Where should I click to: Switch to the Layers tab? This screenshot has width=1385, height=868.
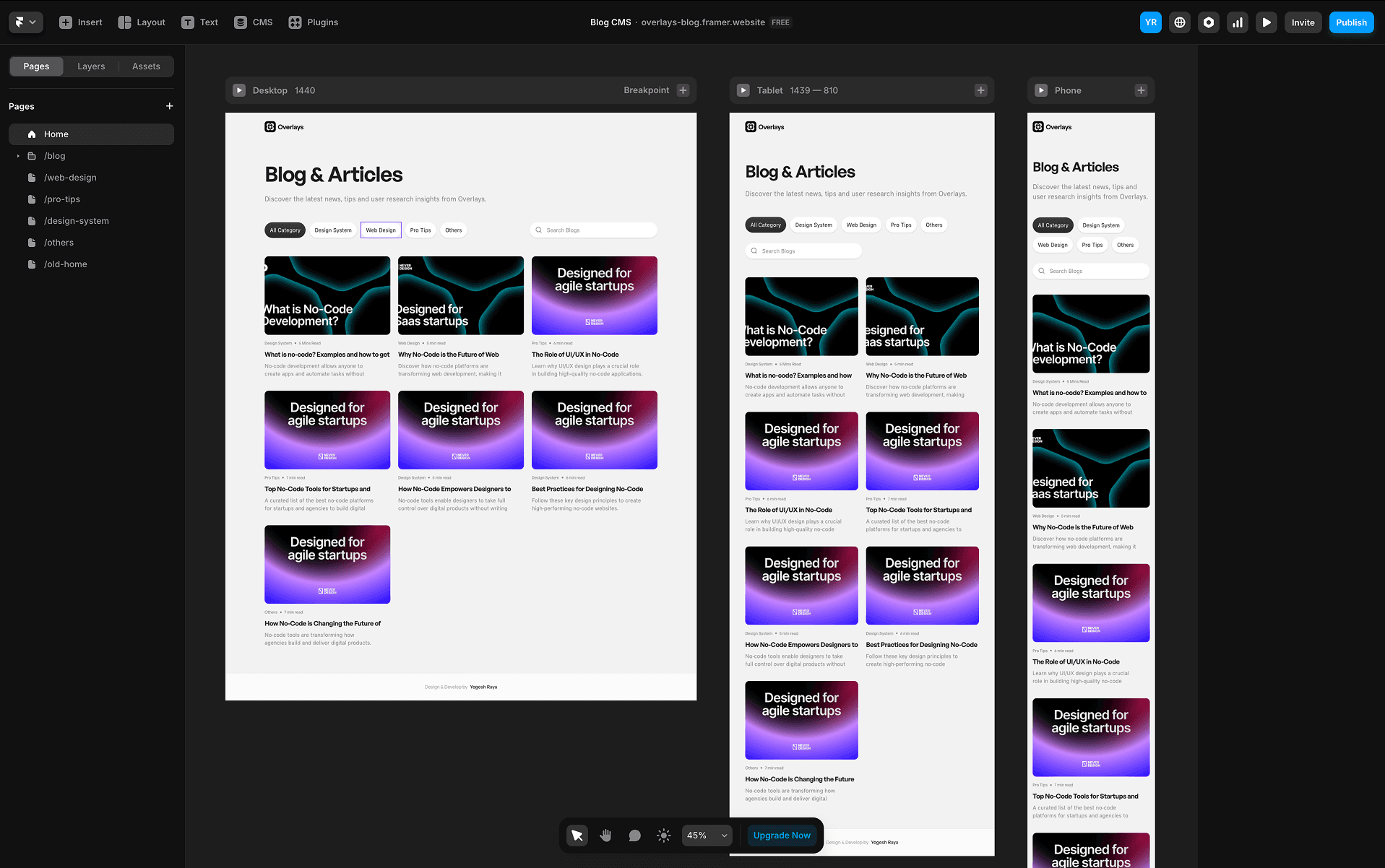coord(91,66)
